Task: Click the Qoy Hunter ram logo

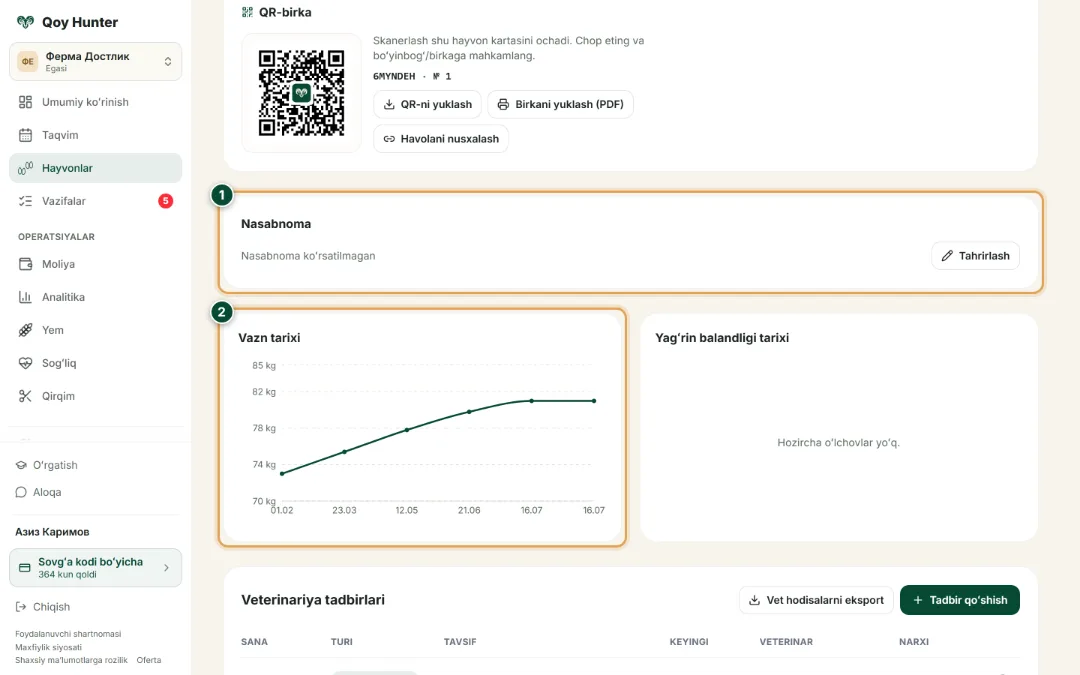Action: 25,22
